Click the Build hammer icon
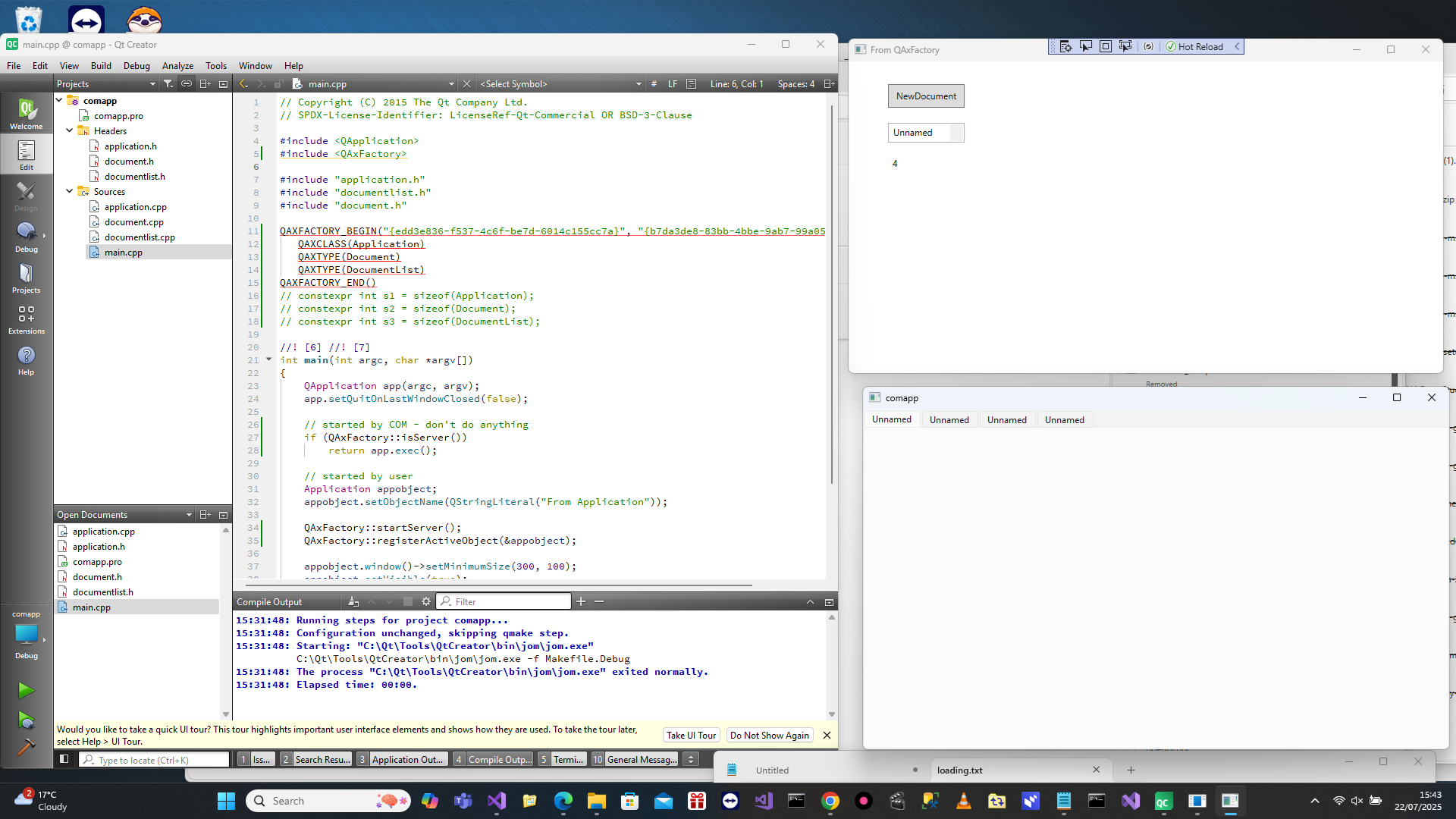Viewport: 1456px width, 819px height. pos(26,748)
